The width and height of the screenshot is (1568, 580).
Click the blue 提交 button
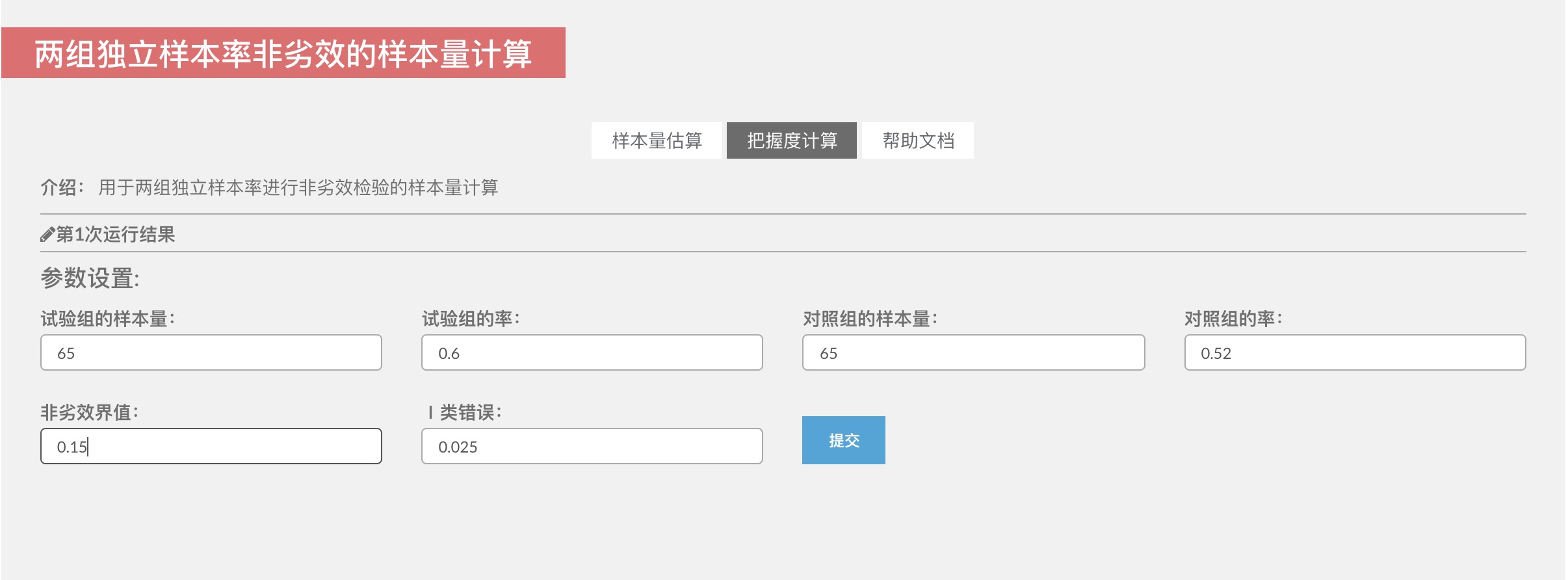click(844, 440)
